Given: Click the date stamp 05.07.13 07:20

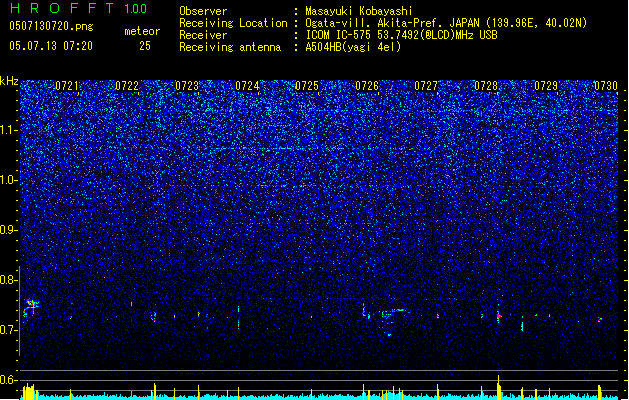Looking at the screenshot, I should point(51,46).
